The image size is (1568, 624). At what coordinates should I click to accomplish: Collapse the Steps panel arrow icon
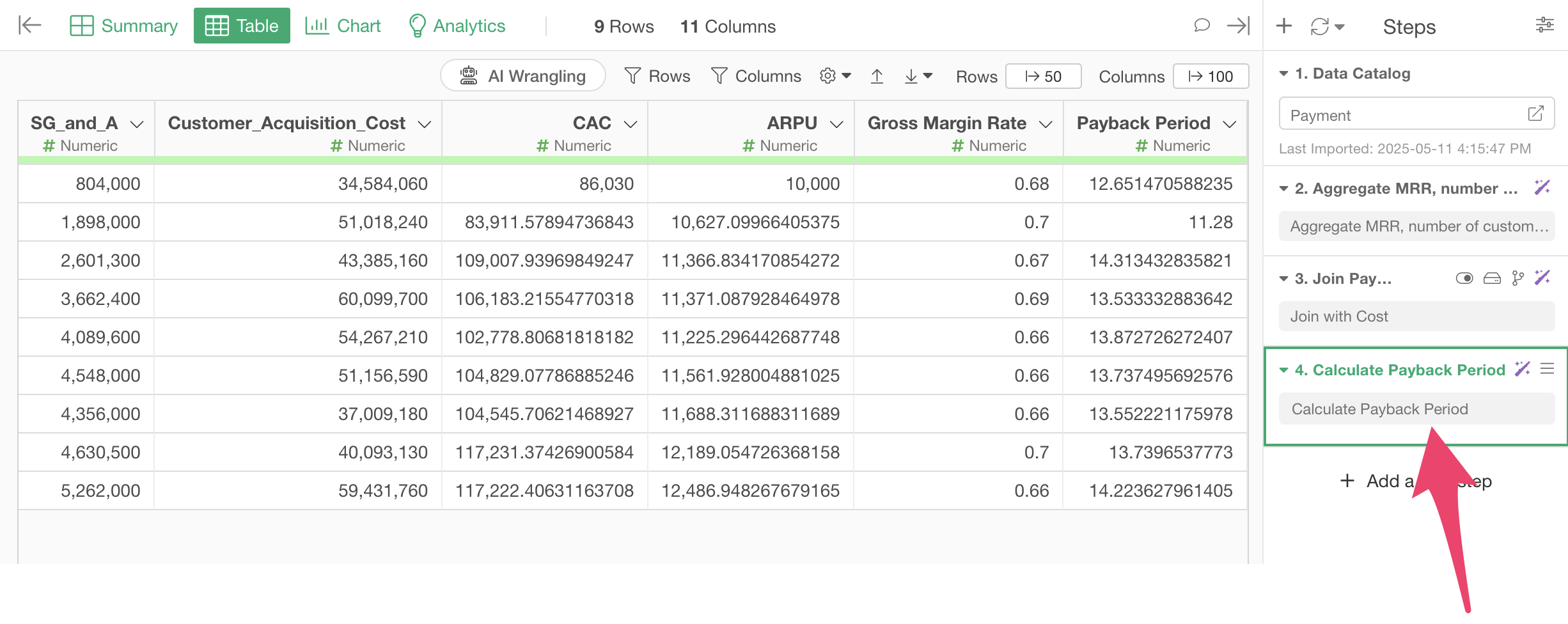(1238, 26)
